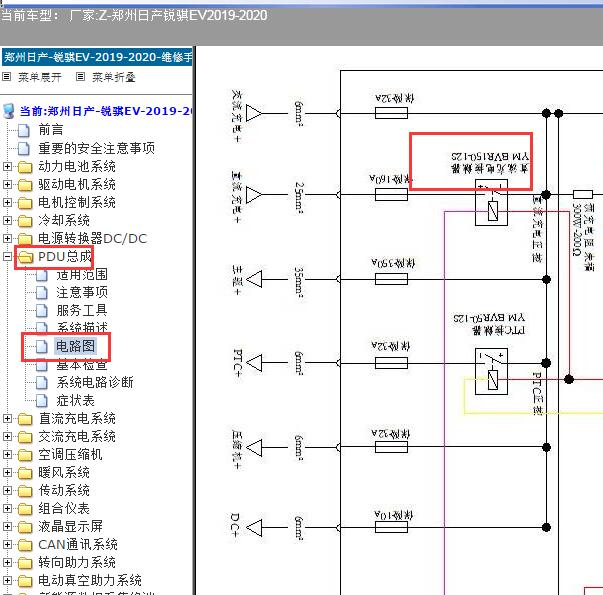
Task: Click the 菜单展开 expand-all button
Action: (x=40, y=77)
